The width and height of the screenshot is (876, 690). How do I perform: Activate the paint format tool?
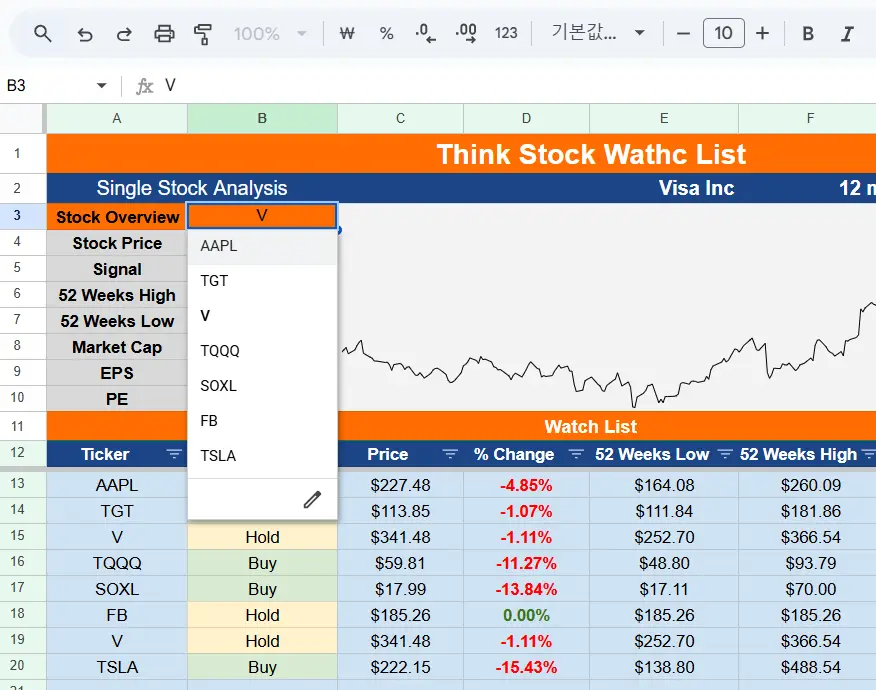pos(203,34)
